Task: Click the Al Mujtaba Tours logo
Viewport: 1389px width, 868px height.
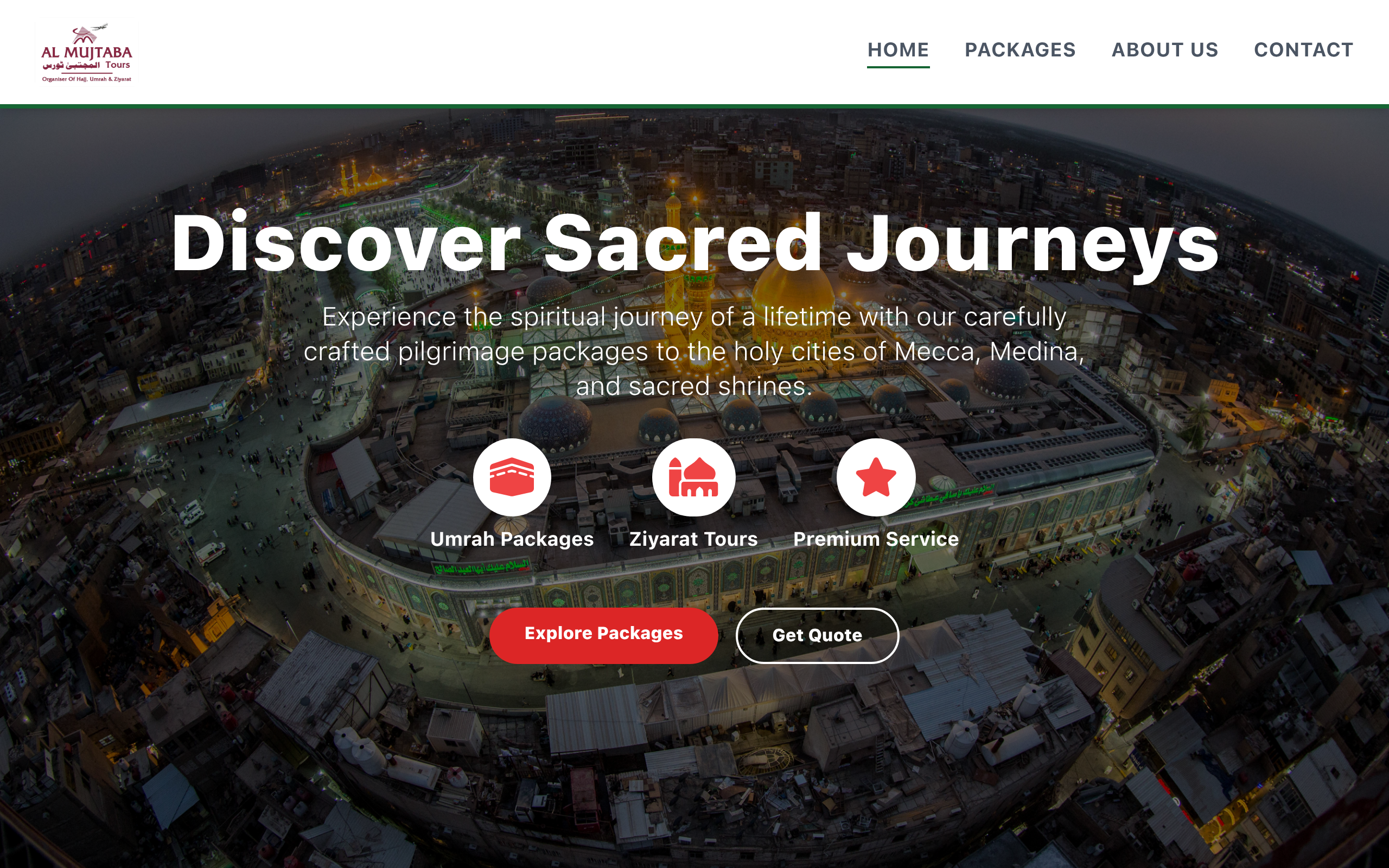Action: click(x=87, y=53)
